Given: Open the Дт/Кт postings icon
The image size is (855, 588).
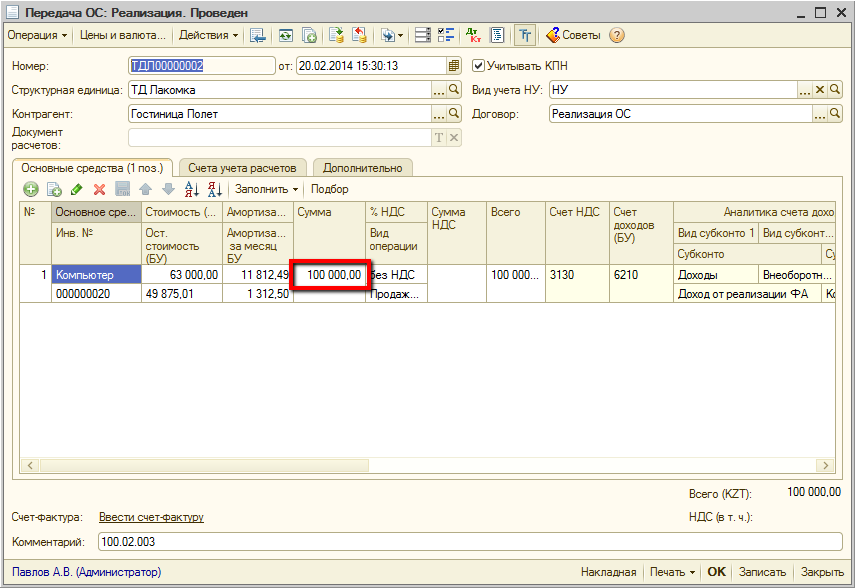Looking at the screenshot, I should click(x=473, y=35).
